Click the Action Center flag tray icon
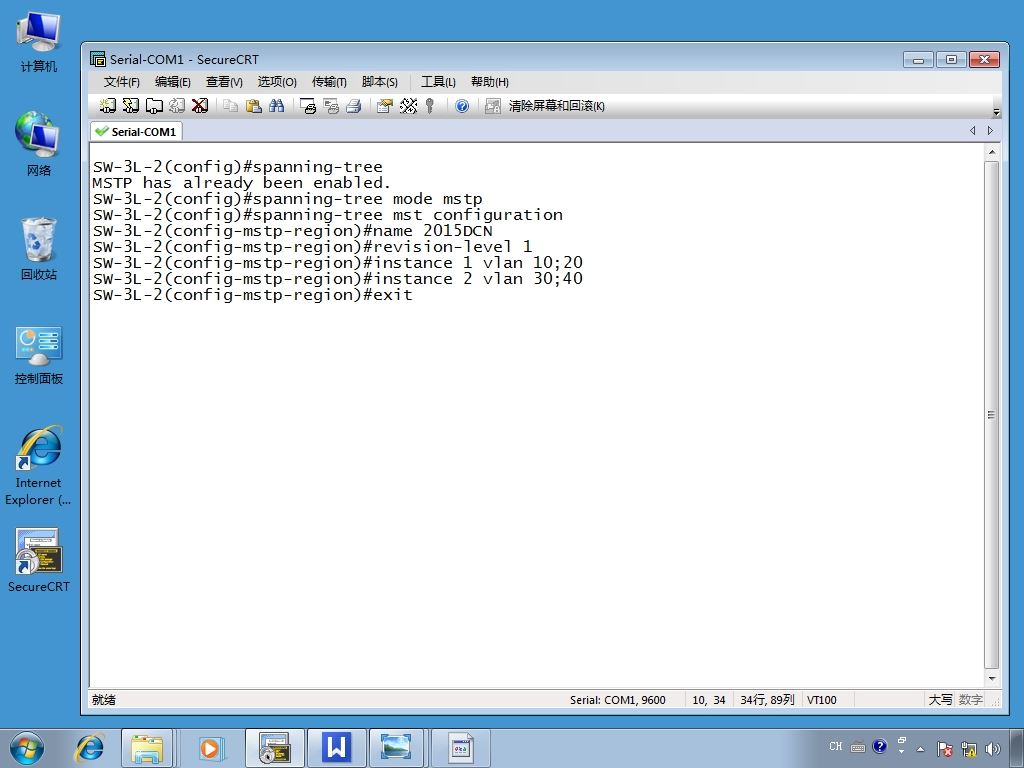This screenshot has width=1024, height=768. click(944, 748)
